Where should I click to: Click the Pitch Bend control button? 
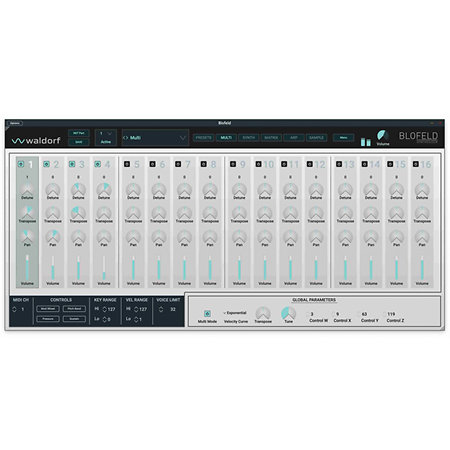pyautogui.click(x=74, y=309)
